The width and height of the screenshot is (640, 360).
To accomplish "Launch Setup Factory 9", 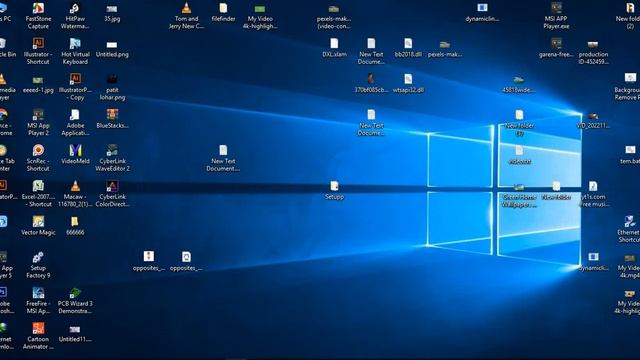I will tap(38, 265).
